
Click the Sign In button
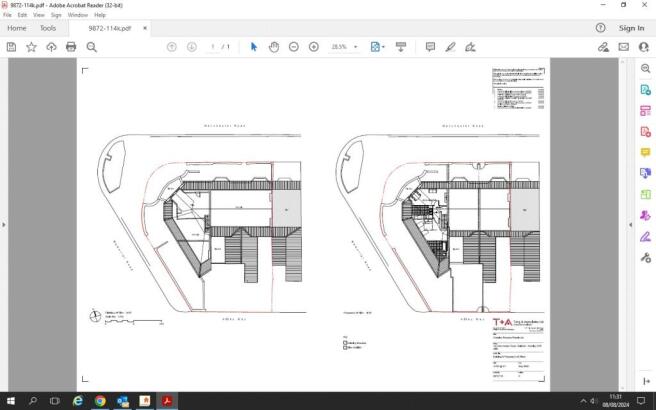tap(631, 28)
